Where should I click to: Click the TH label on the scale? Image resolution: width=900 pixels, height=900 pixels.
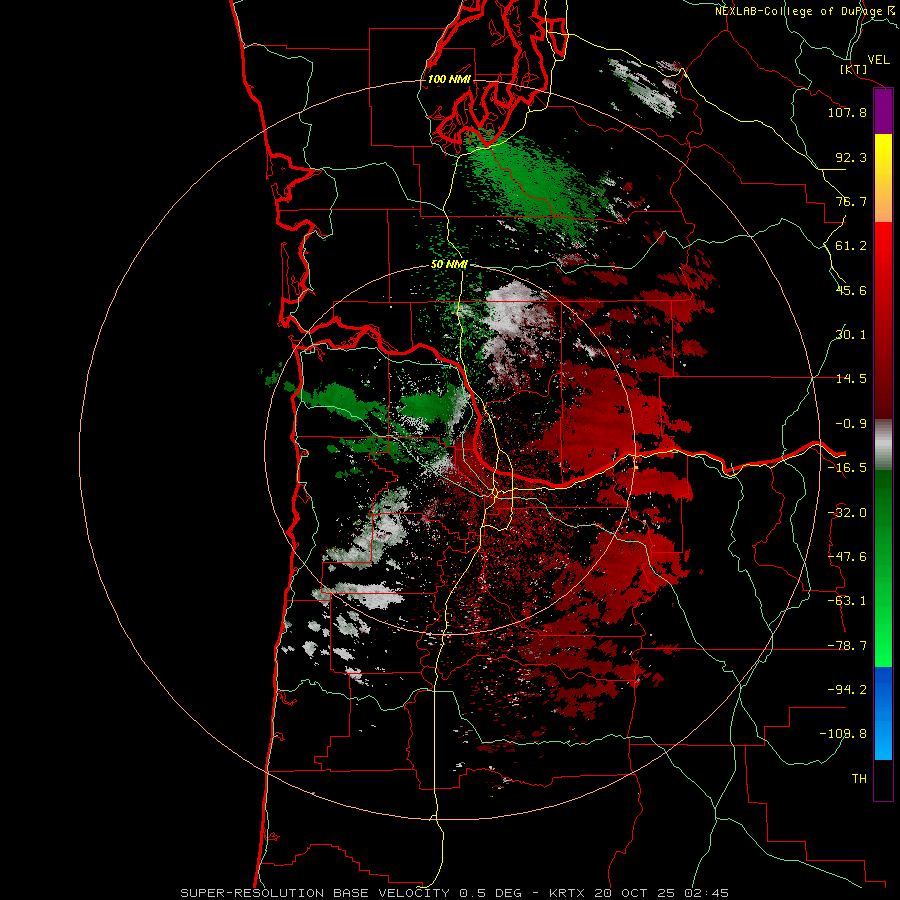pyautogui.click(x=859, y=779)
